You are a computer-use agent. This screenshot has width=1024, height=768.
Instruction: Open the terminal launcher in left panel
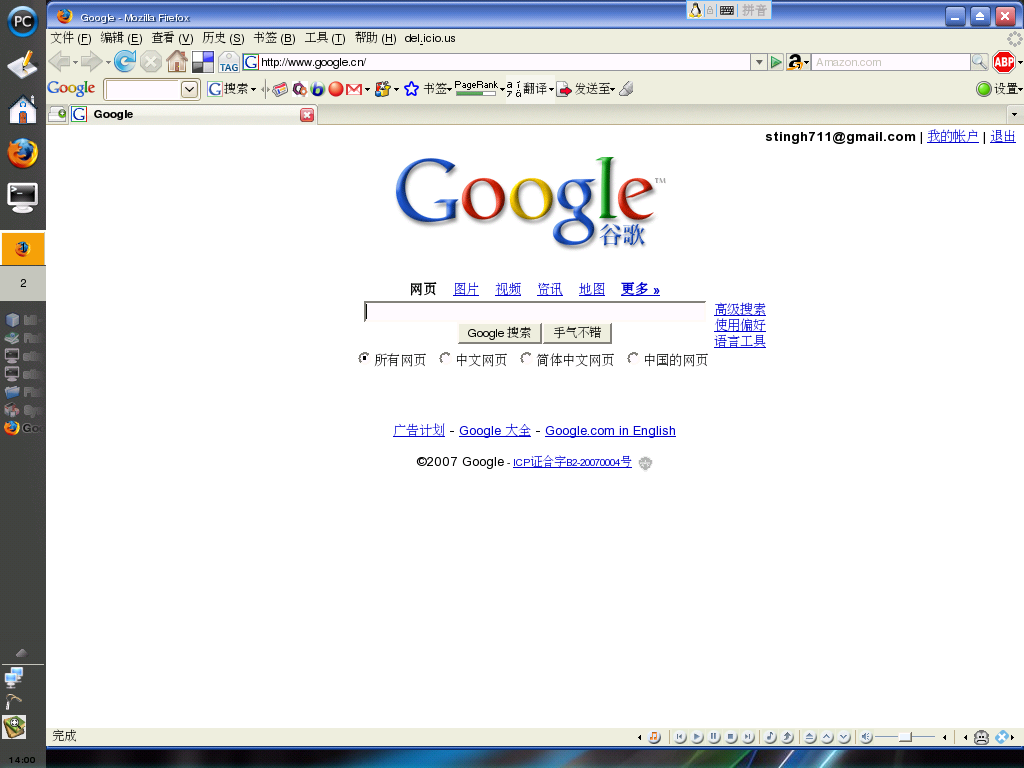(x=23, y=197)
